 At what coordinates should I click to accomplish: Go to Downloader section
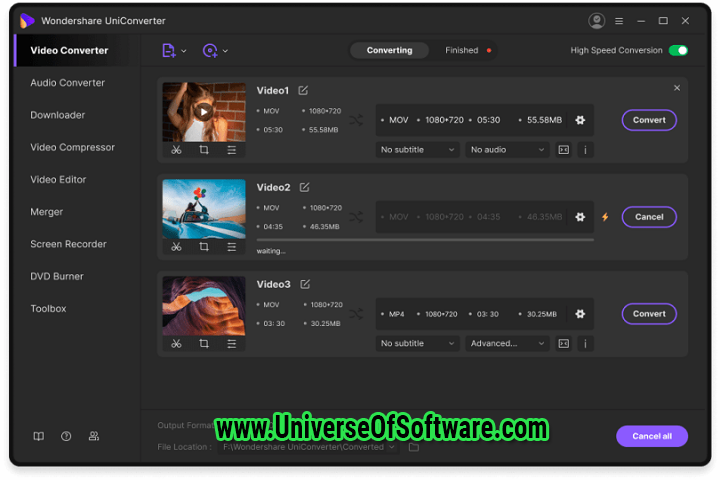57,115
